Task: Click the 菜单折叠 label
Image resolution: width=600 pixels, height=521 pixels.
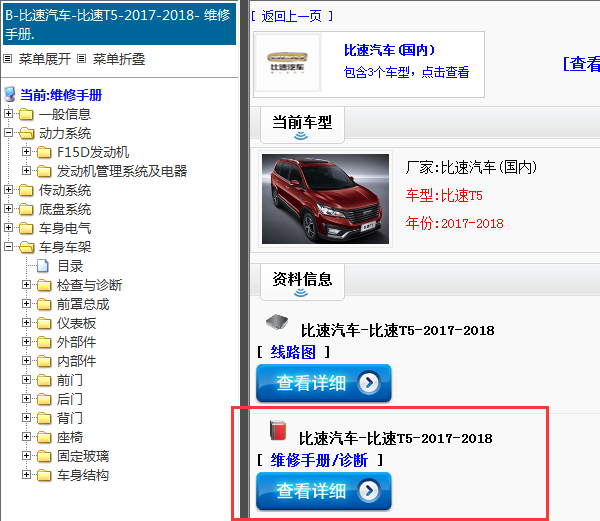Action: pos(119,59)
